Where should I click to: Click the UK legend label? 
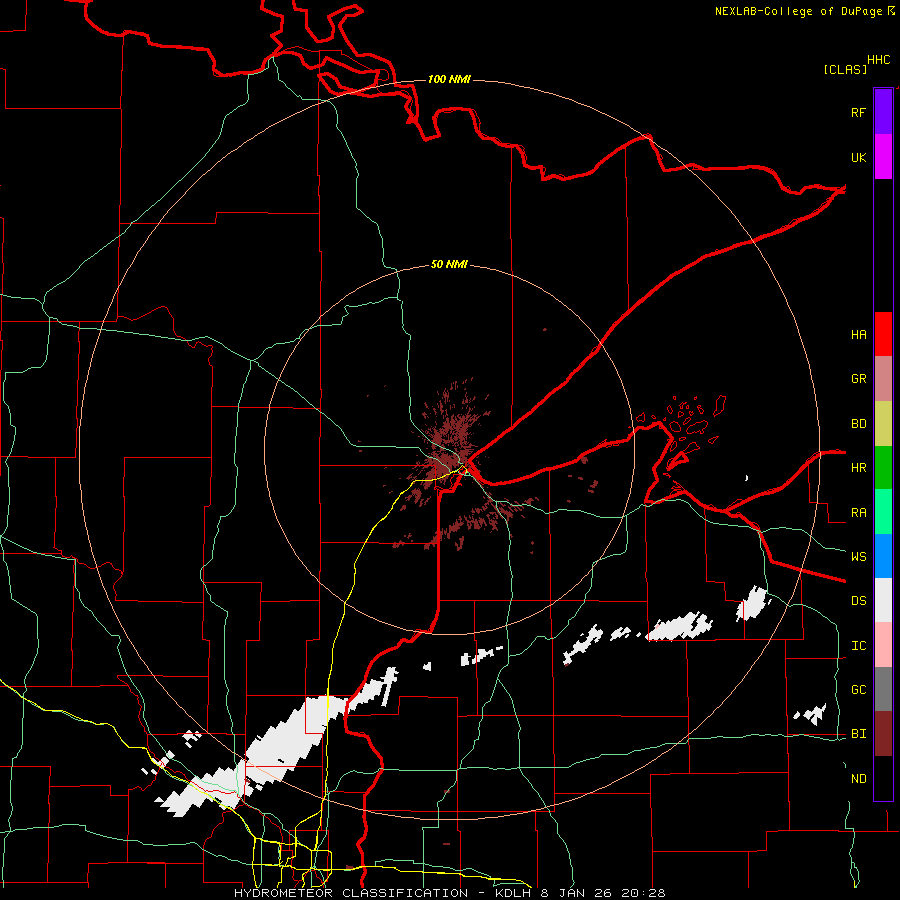click(x=858, y=157)
